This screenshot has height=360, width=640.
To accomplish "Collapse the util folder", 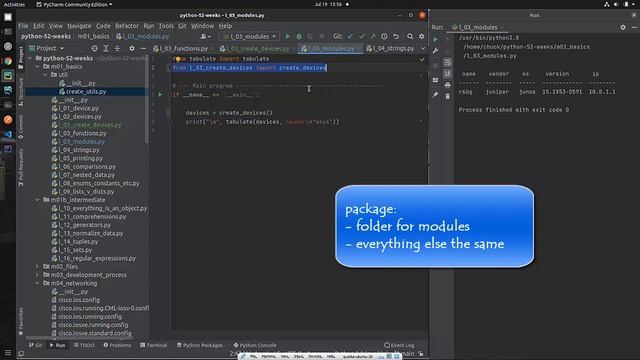I will tap(45, 75).
